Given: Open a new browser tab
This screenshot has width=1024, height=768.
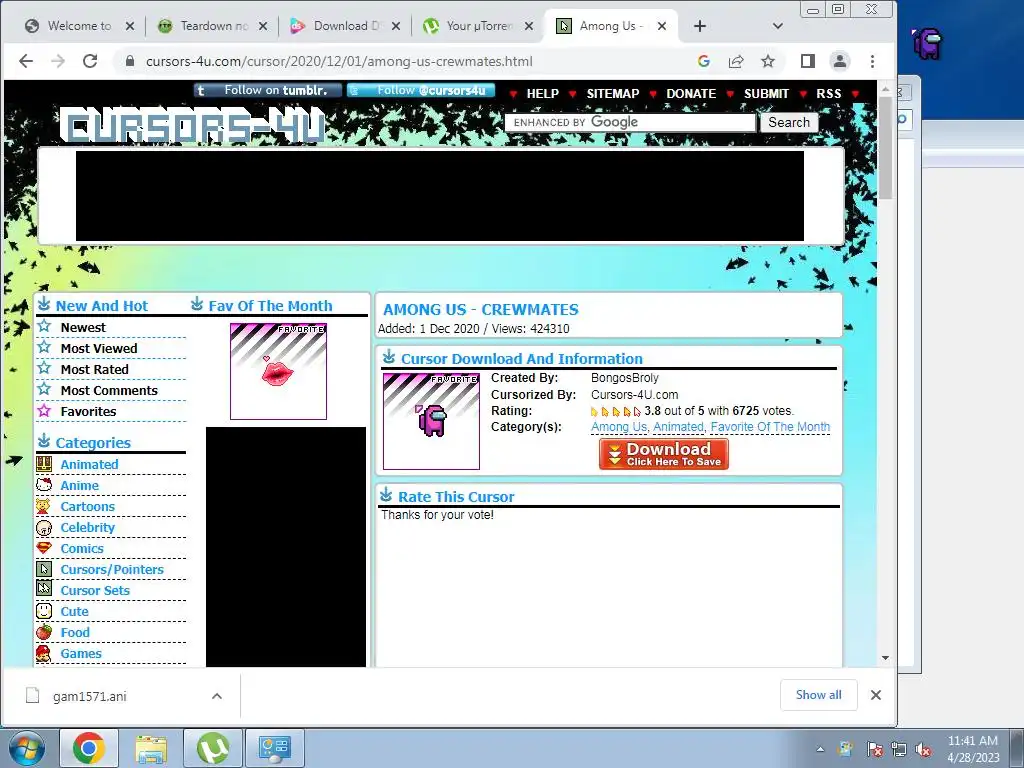Looking at the screenshot, I should tap(700, 26).
